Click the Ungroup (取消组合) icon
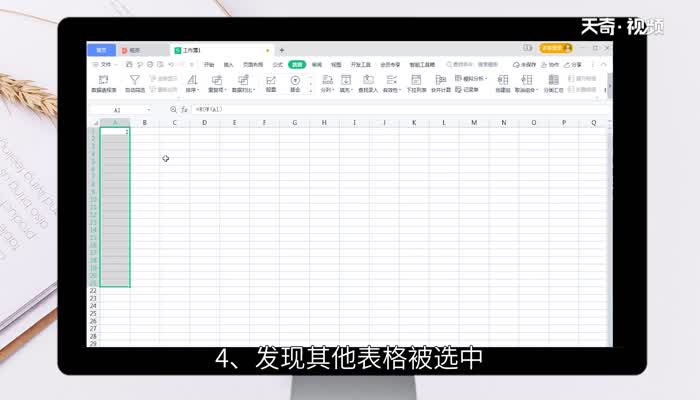Viewport: 700px width, 400px height. tap(527, 80)
